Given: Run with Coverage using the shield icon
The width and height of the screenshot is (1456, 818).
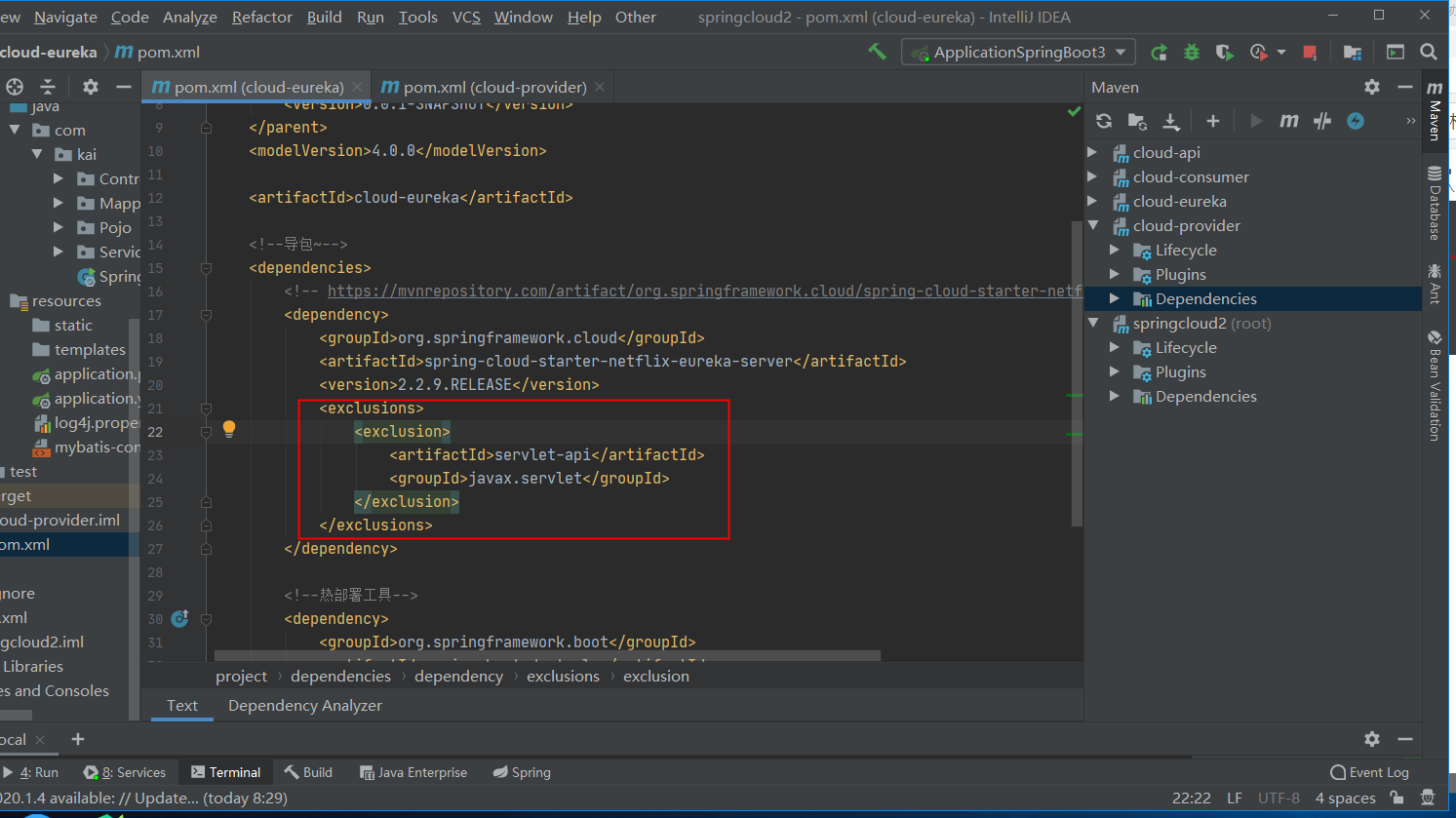Looking at the screenshot, I should (x=1224, y=53).
